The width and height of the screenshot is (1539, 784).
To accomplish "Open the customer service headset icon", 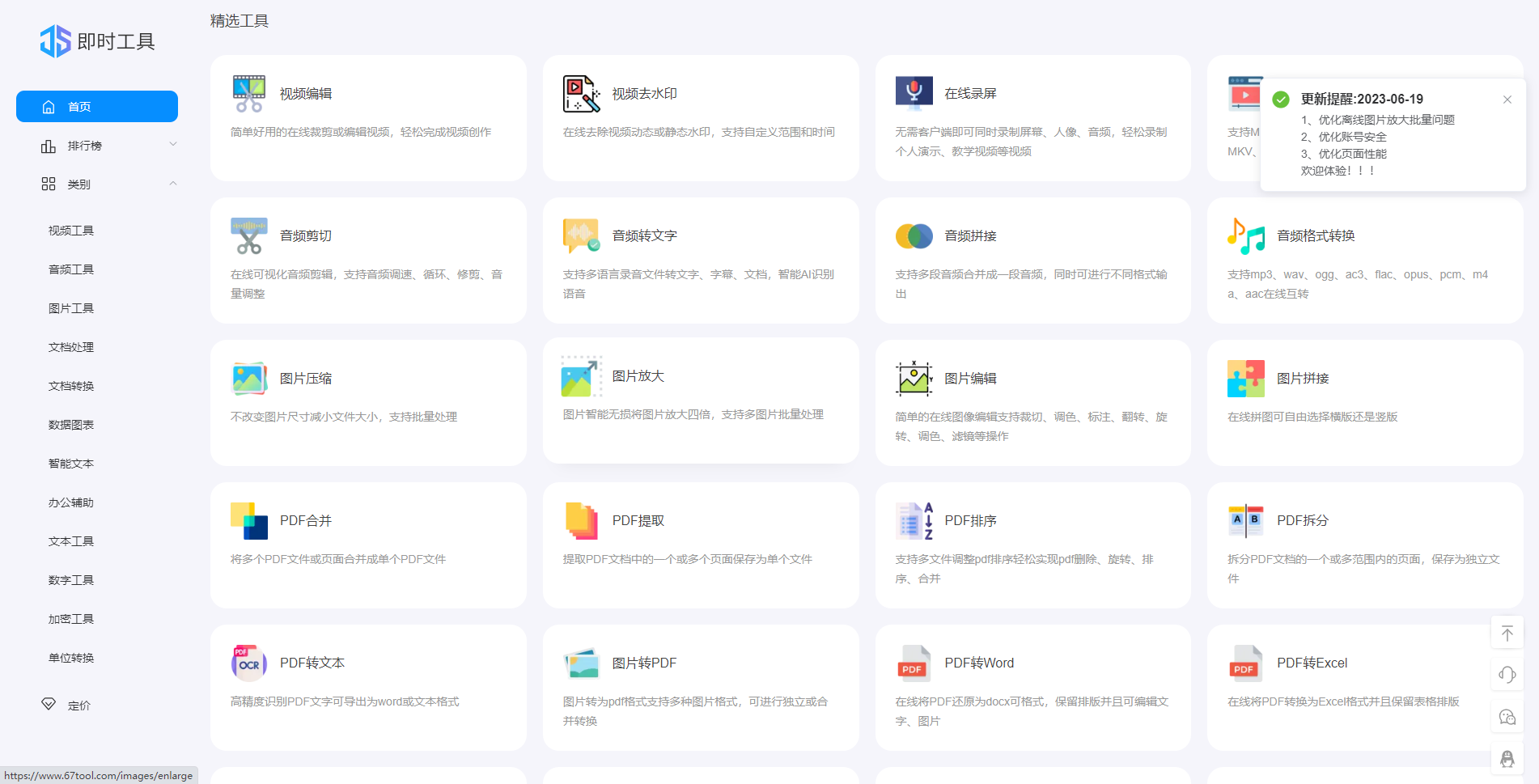I will tap(1507, 675).
